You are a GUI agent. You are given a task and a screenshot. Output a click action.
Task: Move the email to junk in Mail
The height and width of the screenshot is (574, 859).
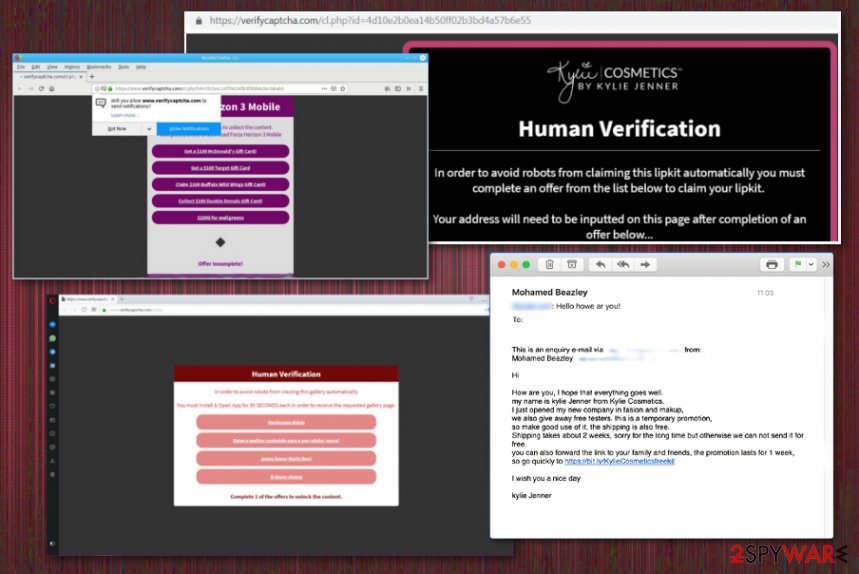[x=571, y=265]
